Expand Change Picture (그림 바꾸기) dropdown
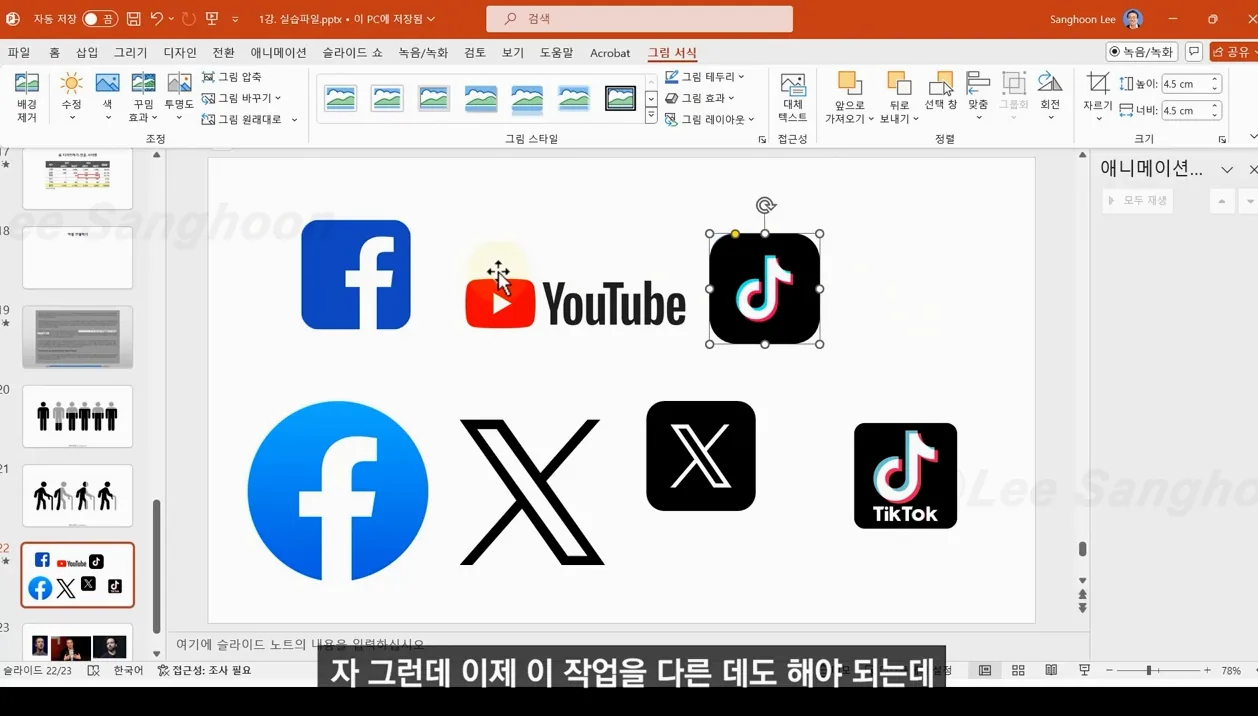Screen dimensions: 1258x716 pos(278,98)
